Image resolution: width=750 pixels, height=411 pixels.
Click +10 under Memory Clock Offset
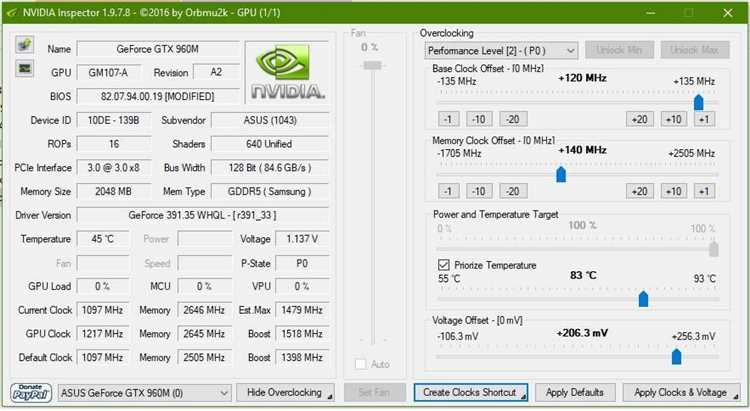673,191
